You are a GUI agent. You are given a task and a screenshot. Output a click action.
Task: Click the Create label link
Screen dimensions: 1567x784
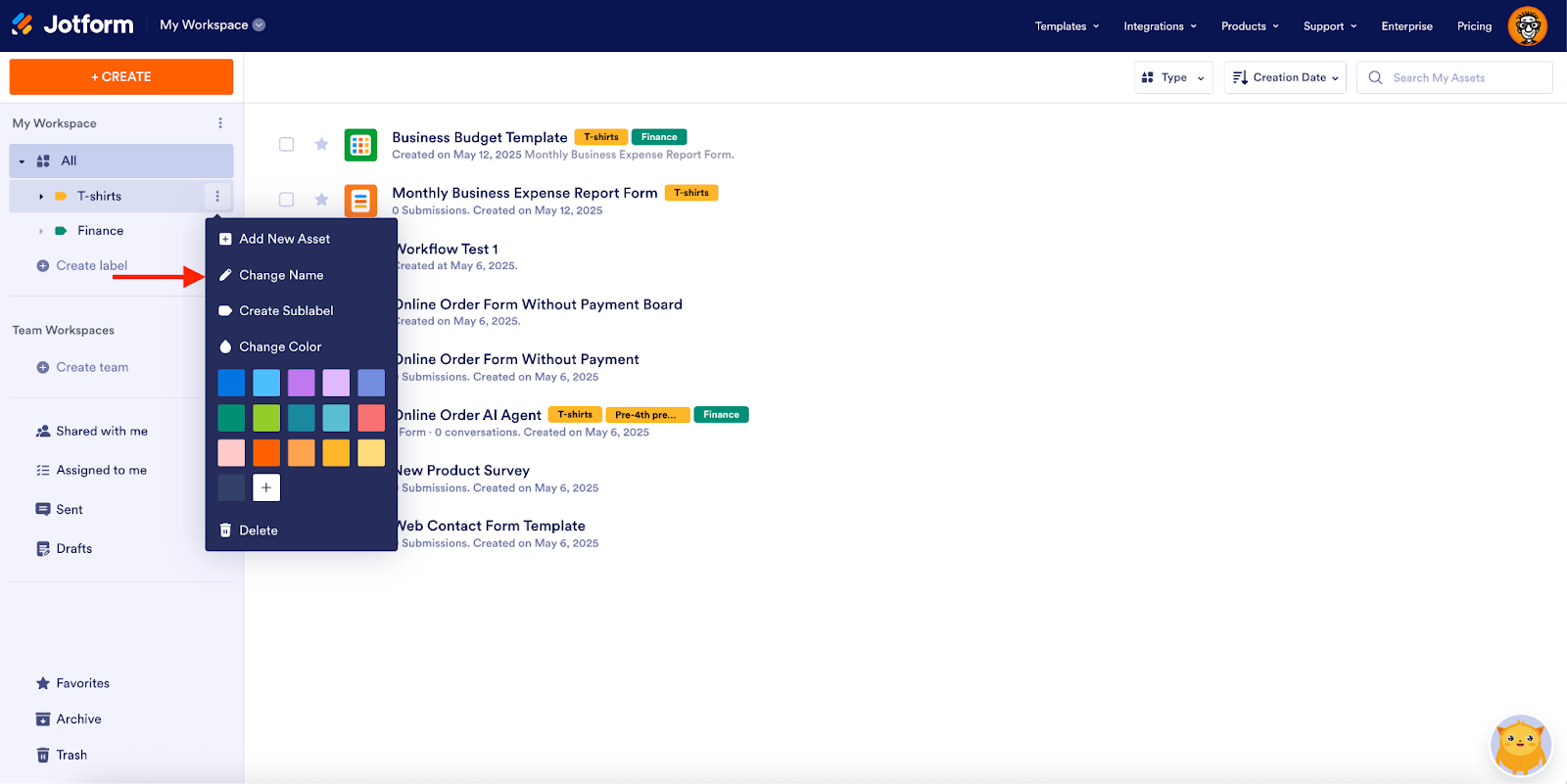point(92,265)
